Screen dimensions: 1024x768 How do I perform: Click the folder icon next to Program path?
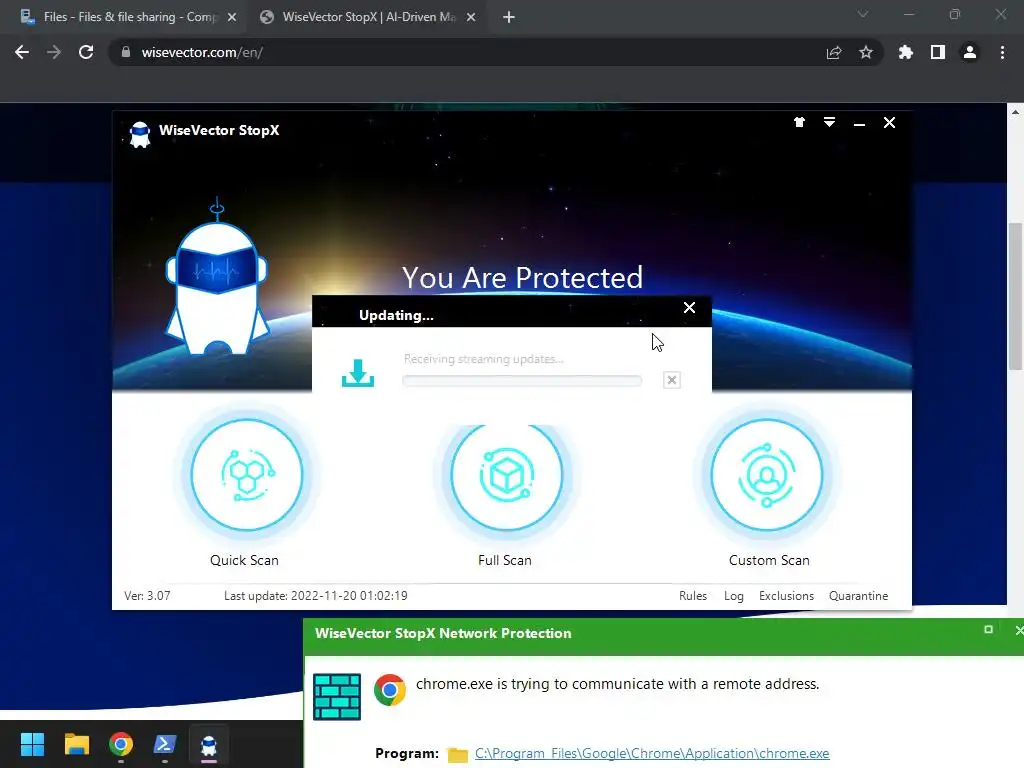457,754
